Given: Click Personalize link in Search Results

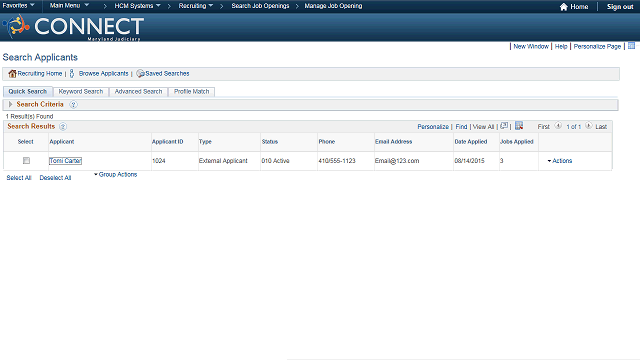Looking at the screenshot, I should [433, 127].
